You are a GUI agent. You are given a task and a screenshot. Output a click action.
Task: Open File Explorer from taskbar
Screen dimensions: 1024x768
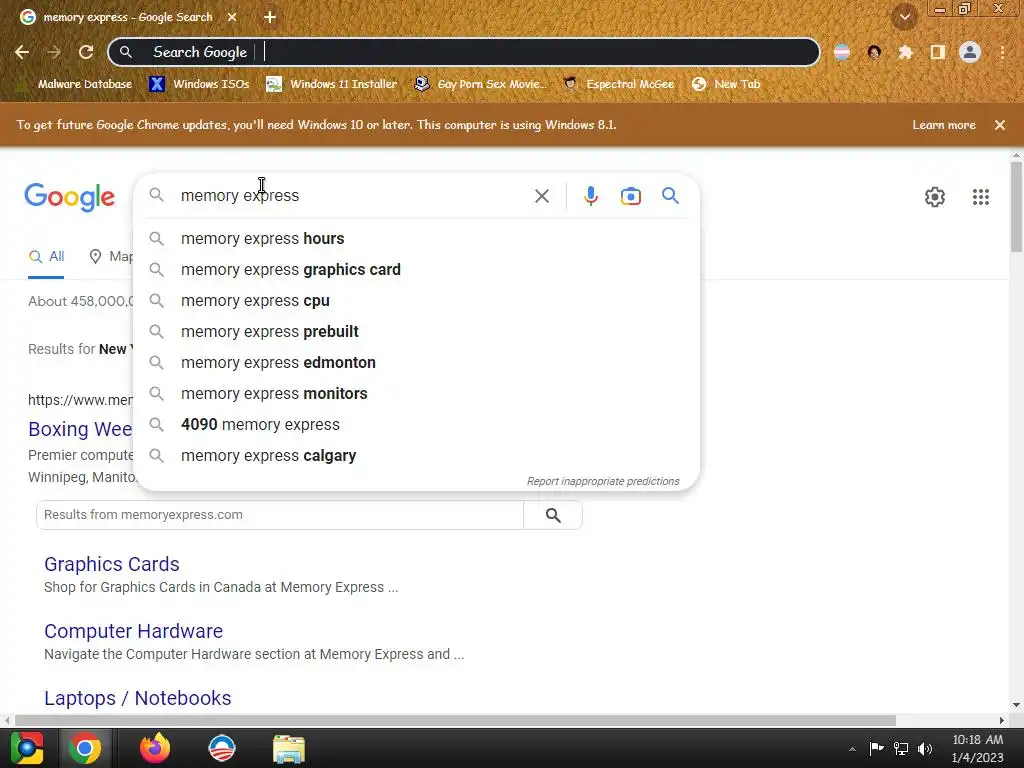[x=289, y=749]
